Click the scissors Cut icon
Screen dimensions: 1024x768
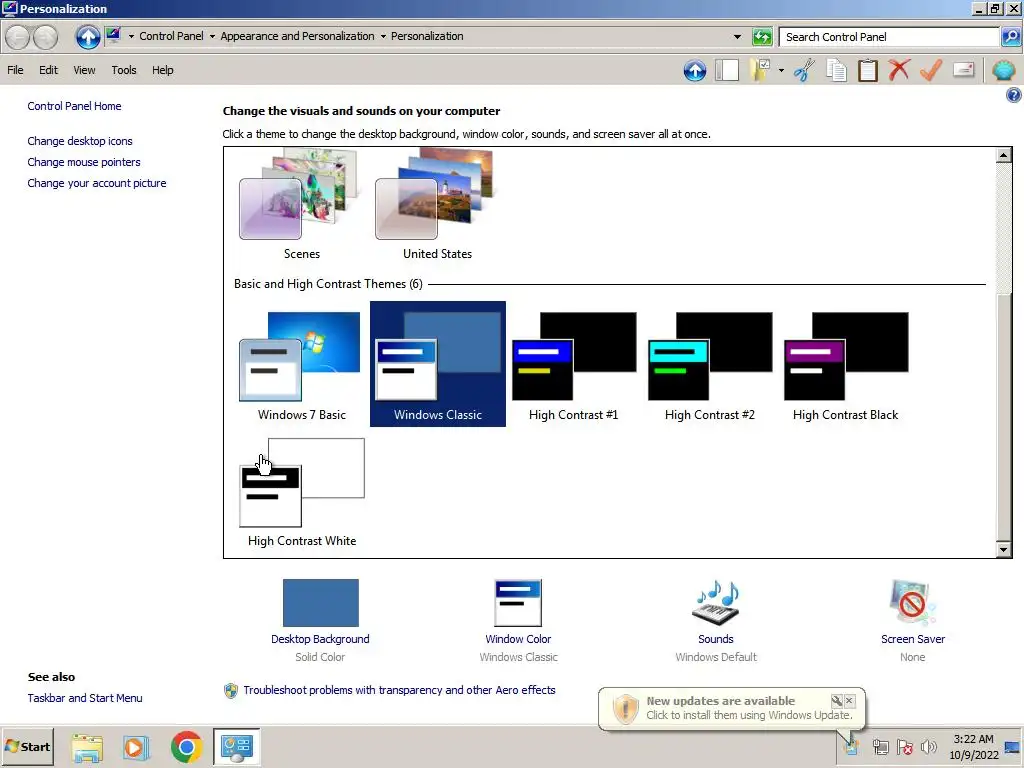tap(805, 70)
